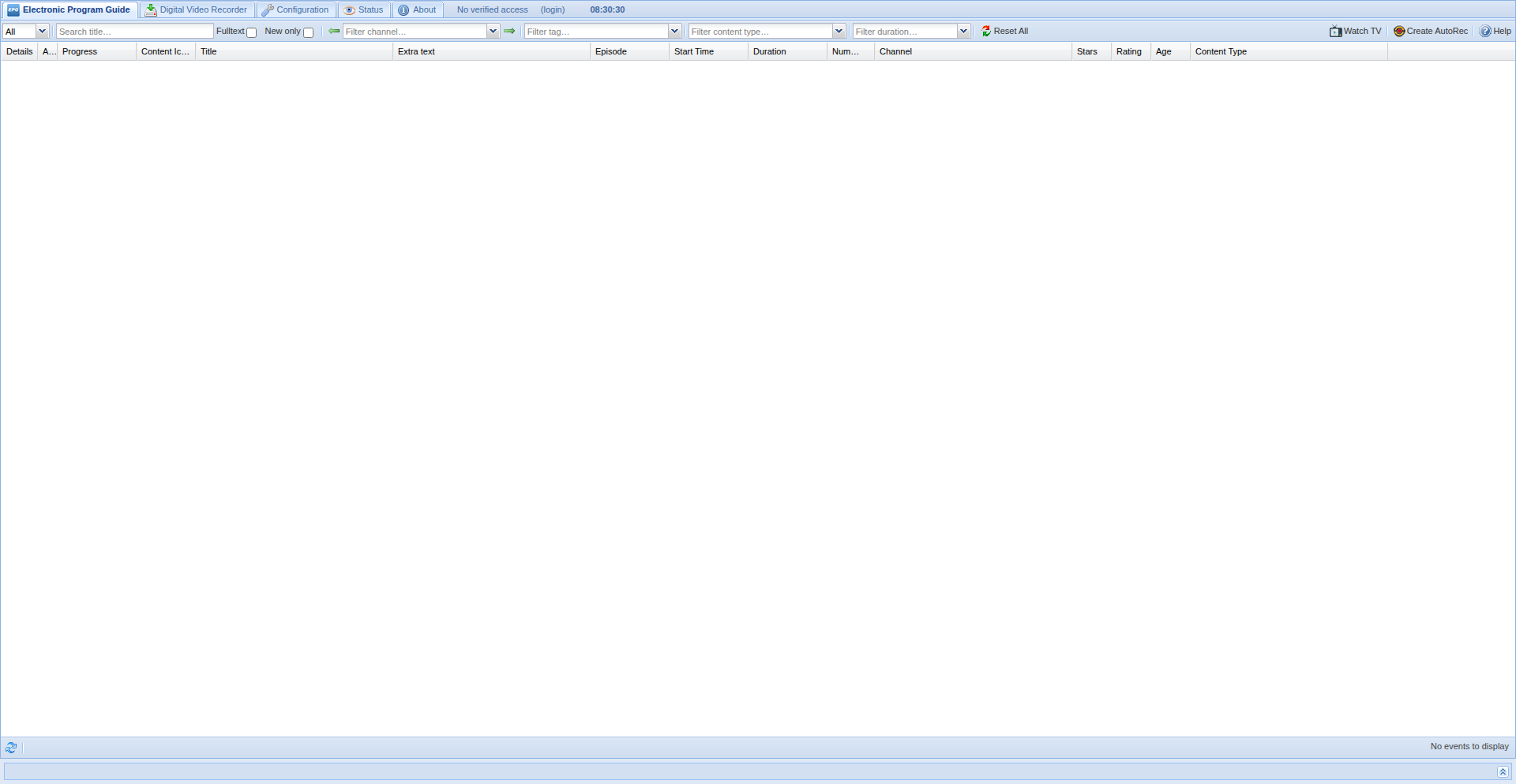Toggle the New only checkbox
1516x784 pixels.
[308, 33]
